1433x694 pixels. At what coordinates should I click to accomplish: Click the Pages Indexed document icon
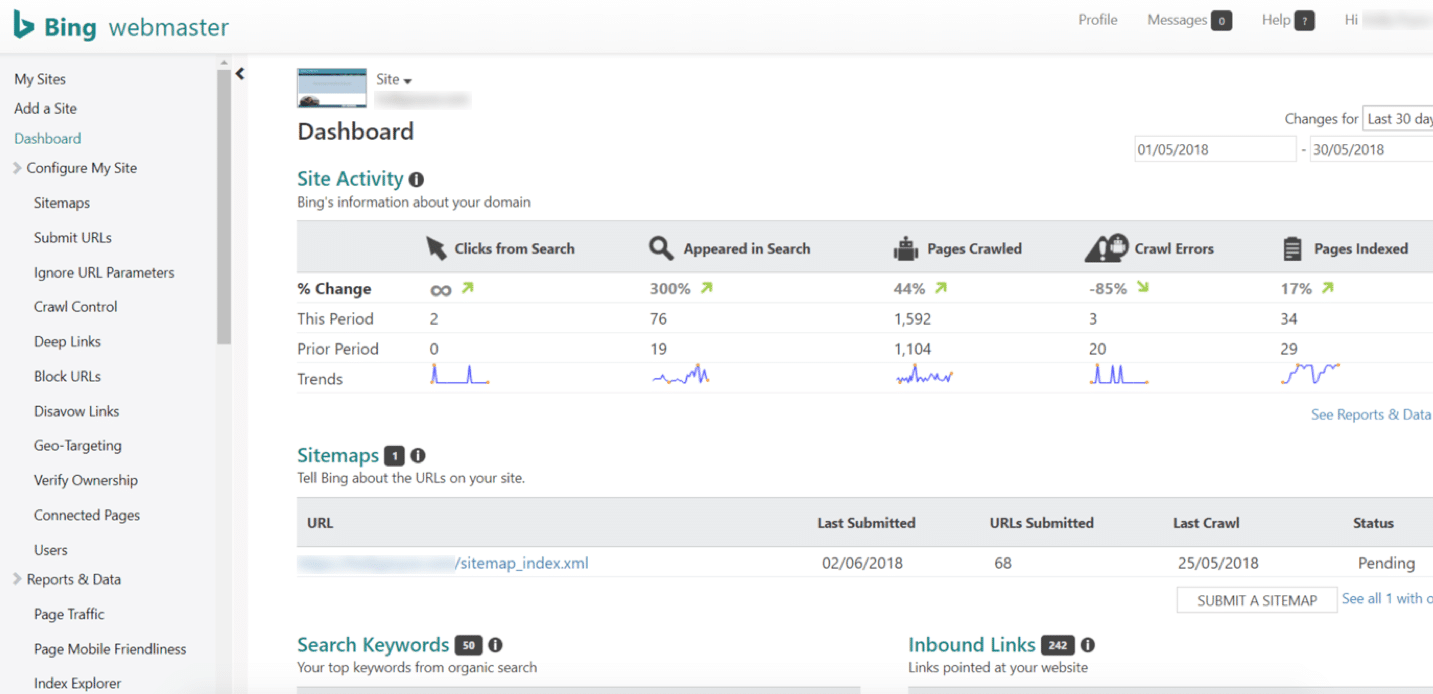coord(1293,249)
